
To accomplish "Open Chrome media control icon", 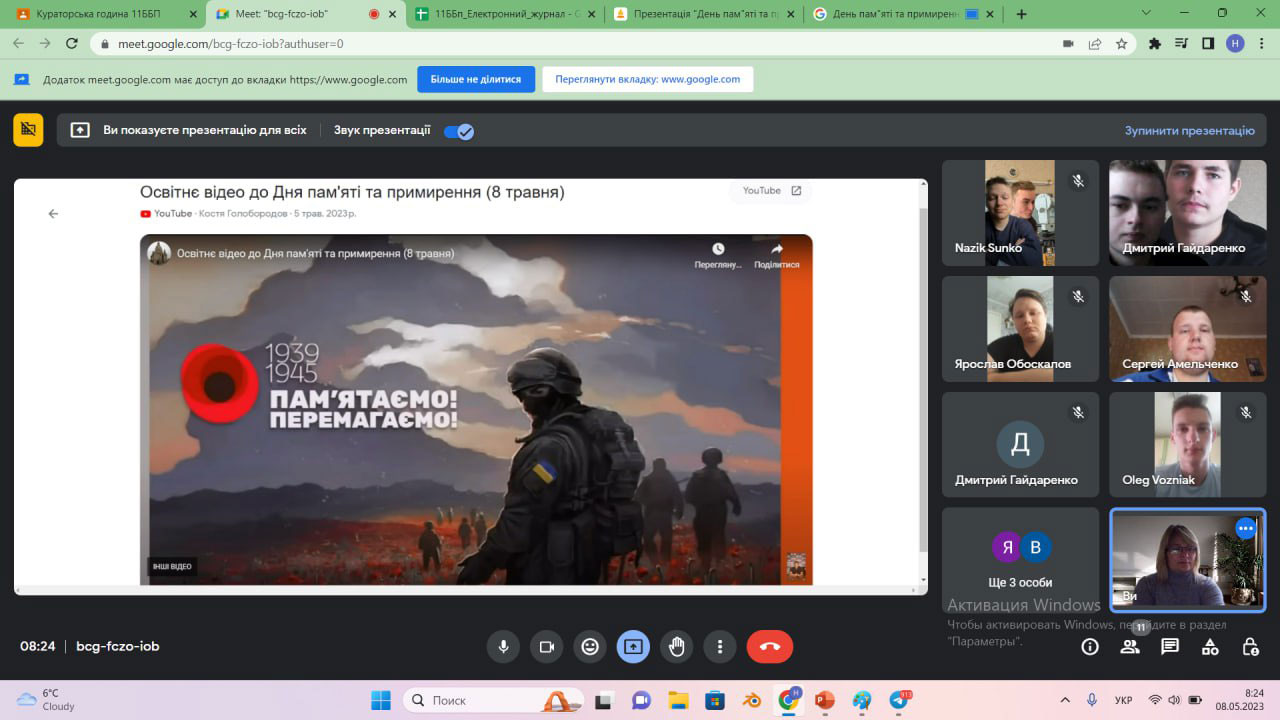I will (1182, 44).
